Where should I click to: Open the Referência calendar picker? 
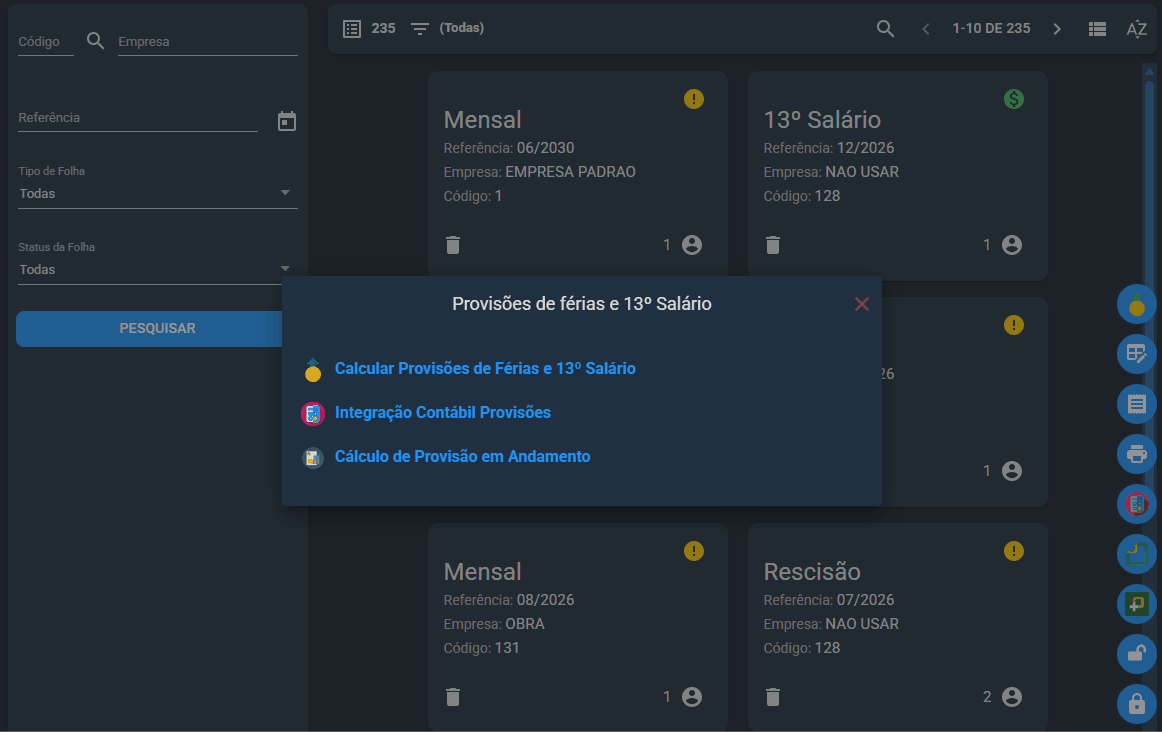[x=287, y=121]
